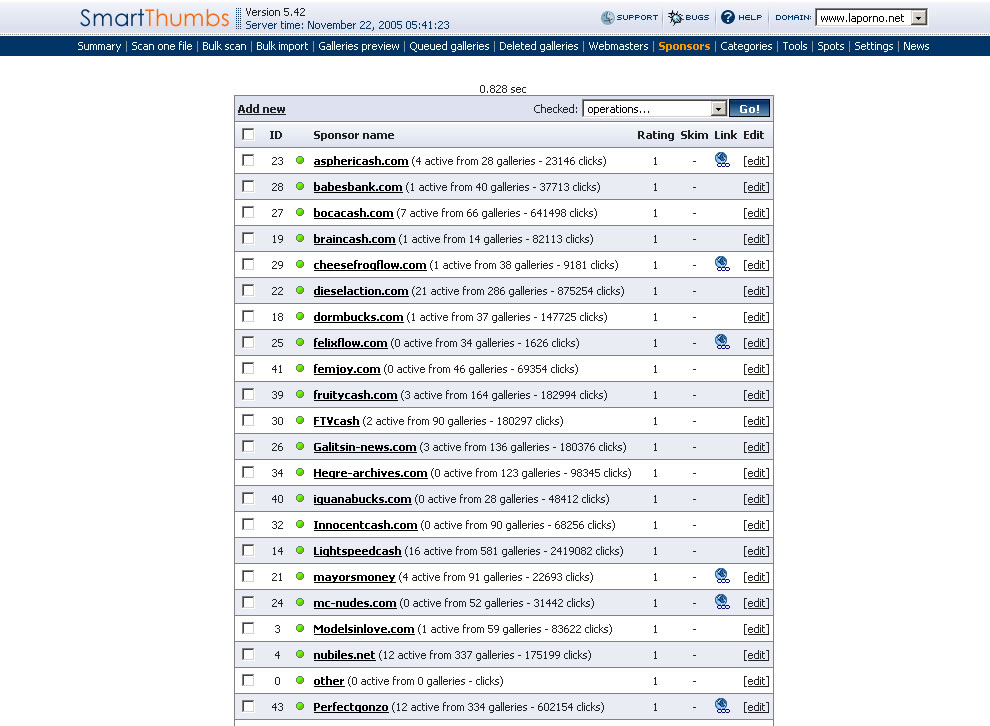This screenshot has height=726, width=990.
Task: Go to Bulk scan page
Action: tap(224, 46)
